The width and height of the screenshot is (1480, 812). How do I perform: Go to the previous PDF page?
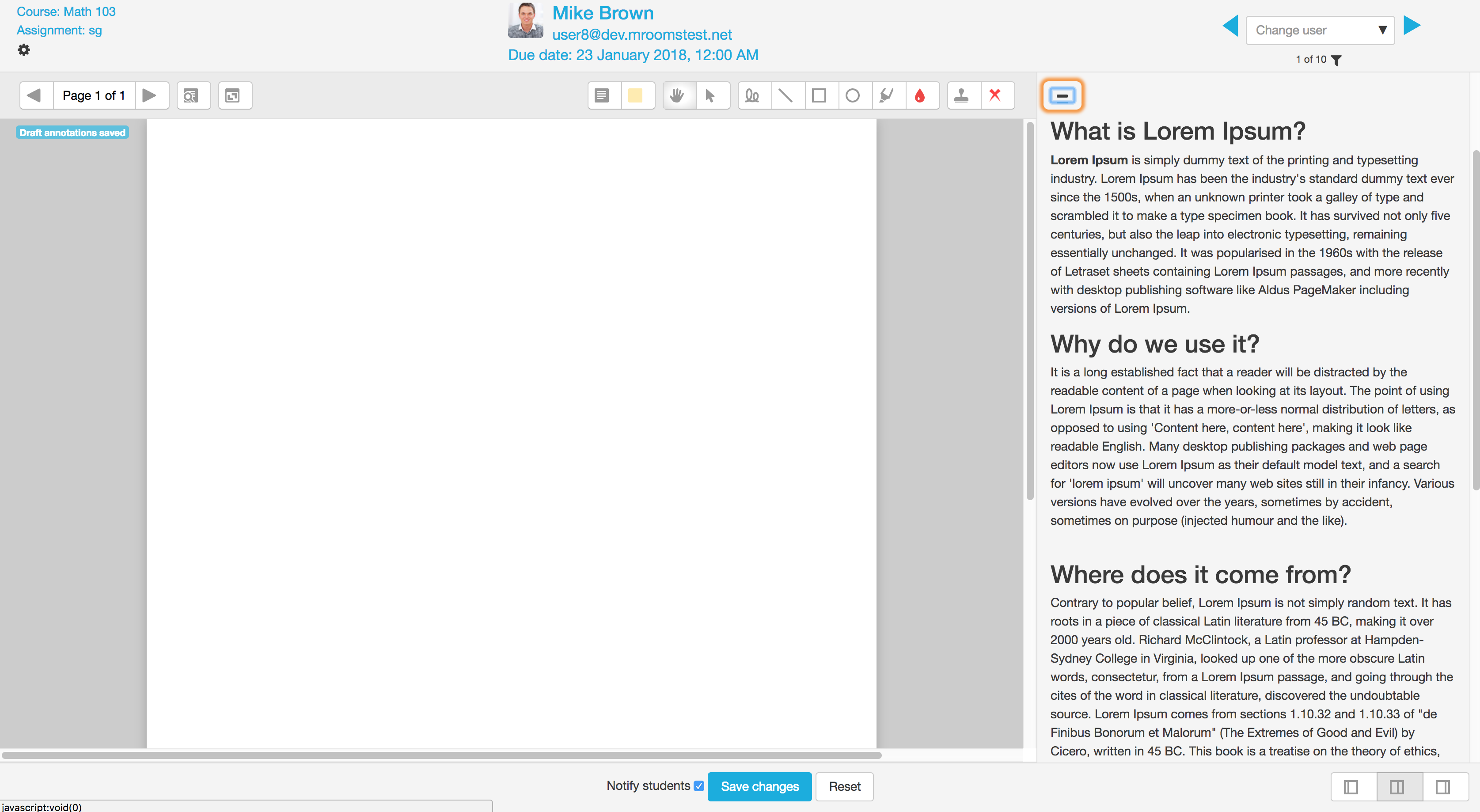click(36, 95)
